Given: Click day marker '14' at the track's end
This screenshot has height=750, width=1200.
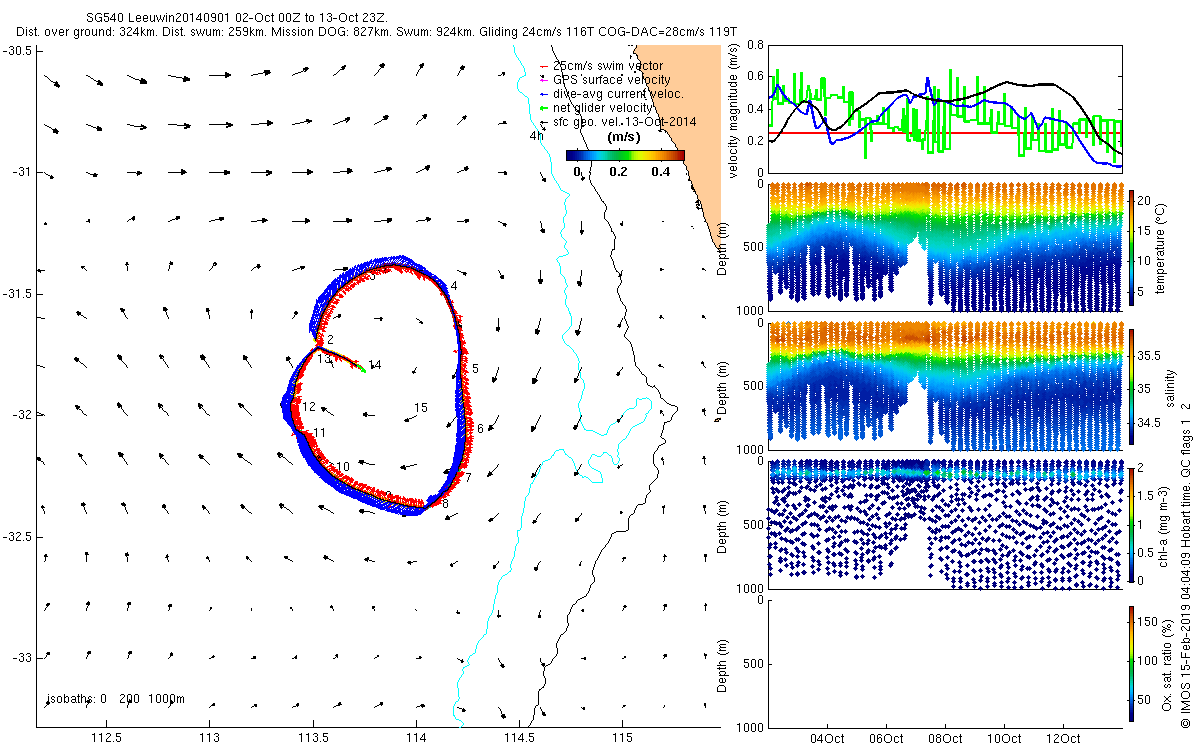Looking at the screenshot, I should pyautogui.click(x=375, y=364).
